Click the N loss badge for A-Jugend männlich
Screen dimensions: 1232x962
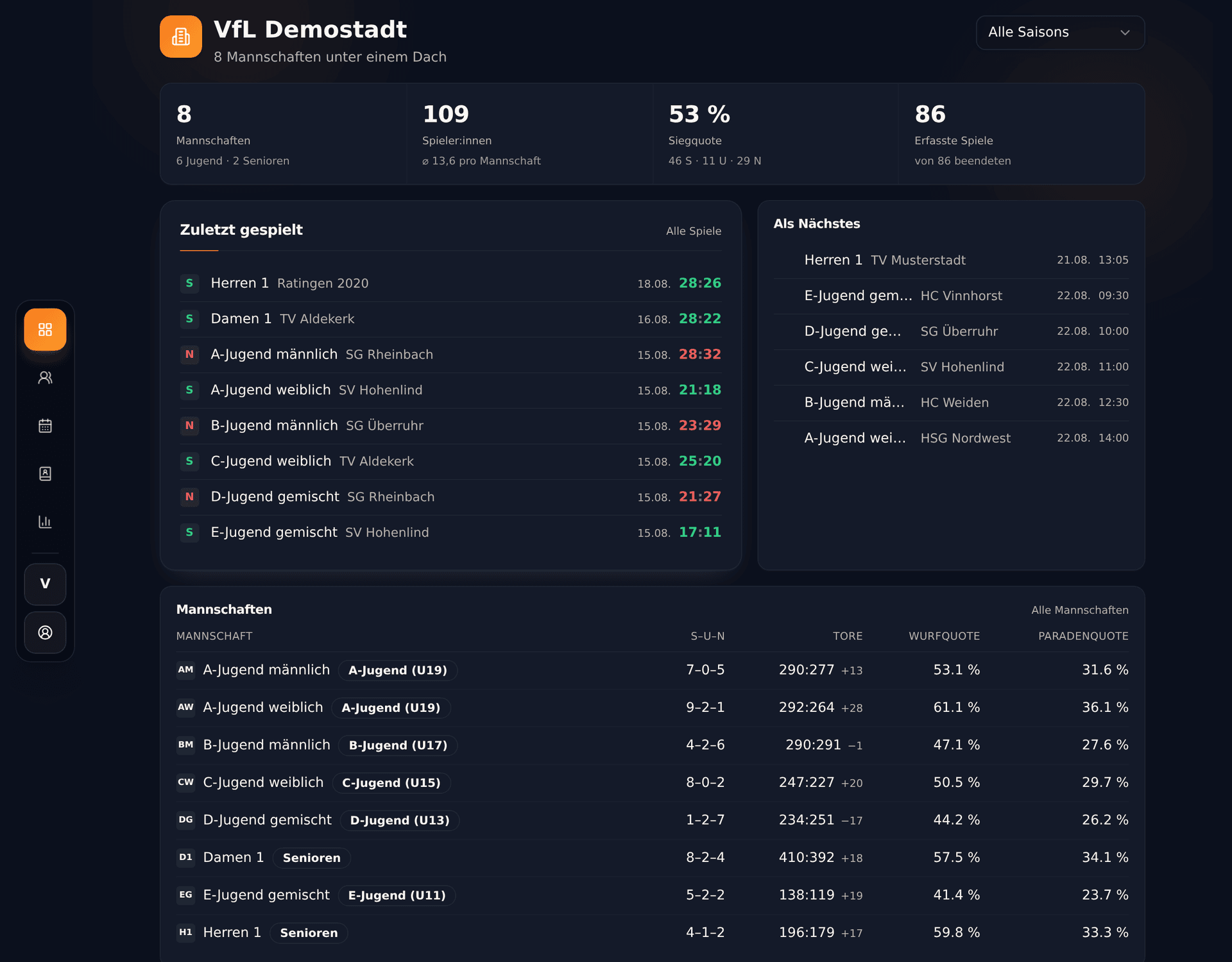click(189, 355)
